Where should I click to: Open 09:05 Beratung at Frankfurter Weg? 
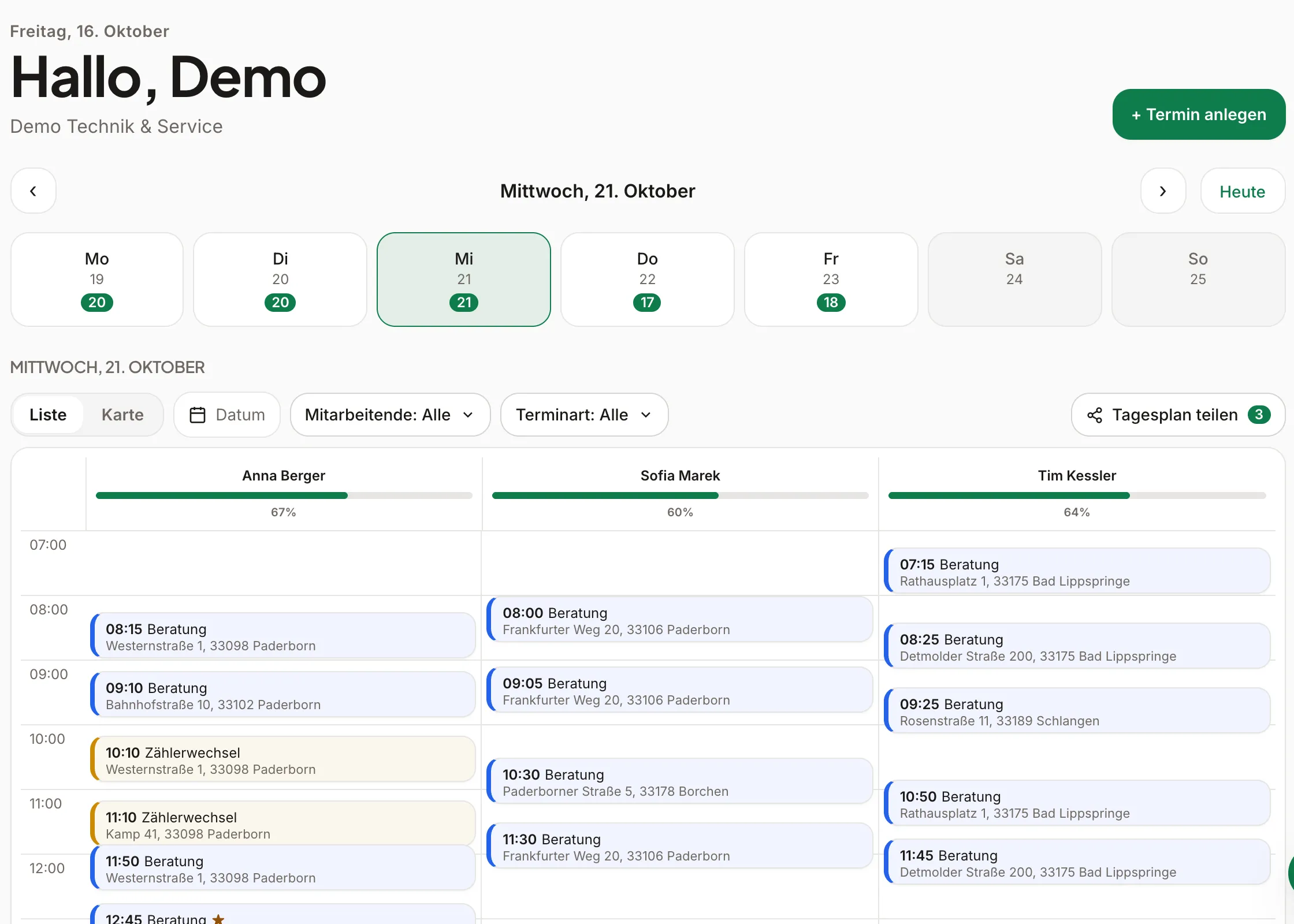tap(680, 690)
